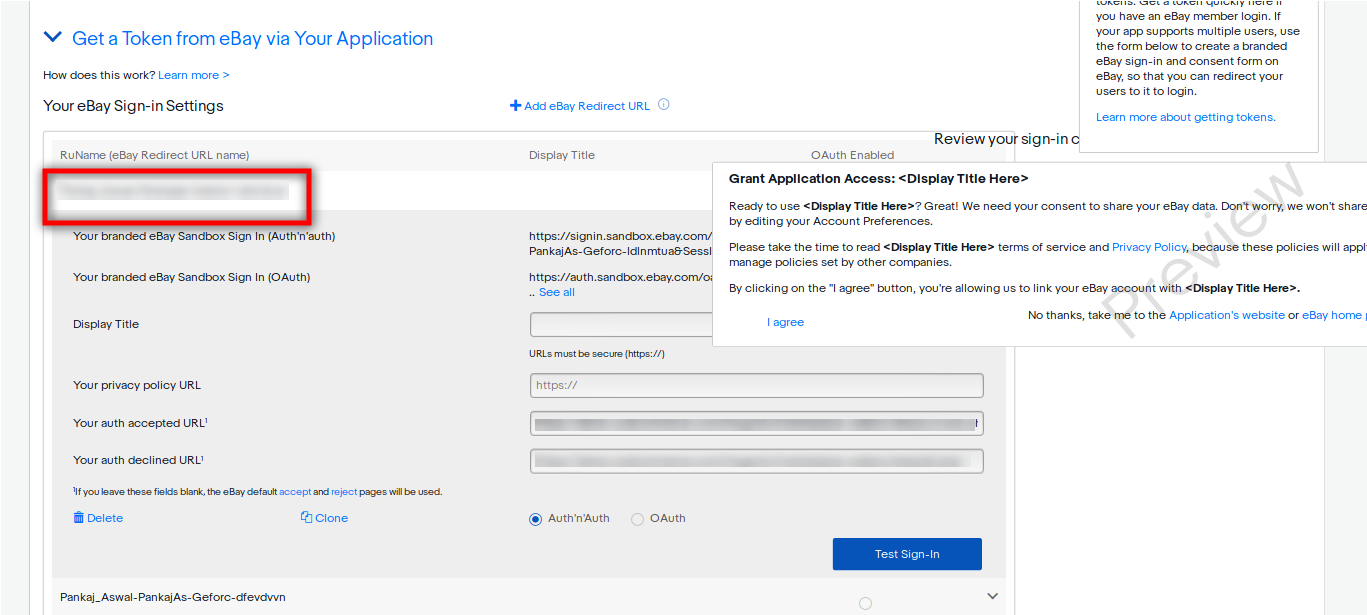Click the Grant Application Access preview title
Image resolution: width=1367 pixels, height=615 pixels.
point(879,179)
